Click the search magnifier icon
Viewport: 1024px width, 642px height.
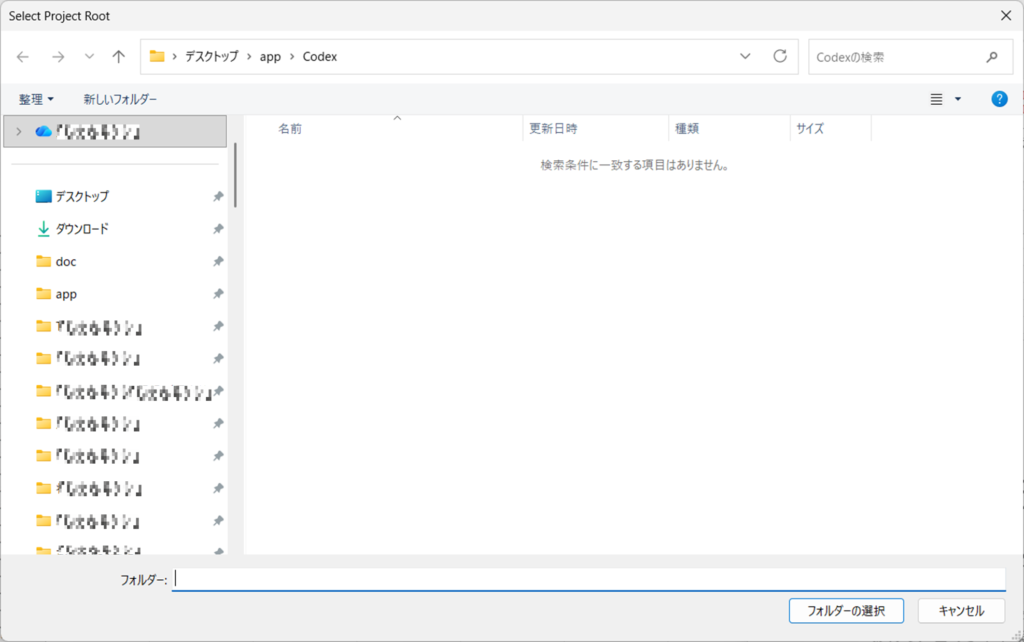[x=991, y=57]
